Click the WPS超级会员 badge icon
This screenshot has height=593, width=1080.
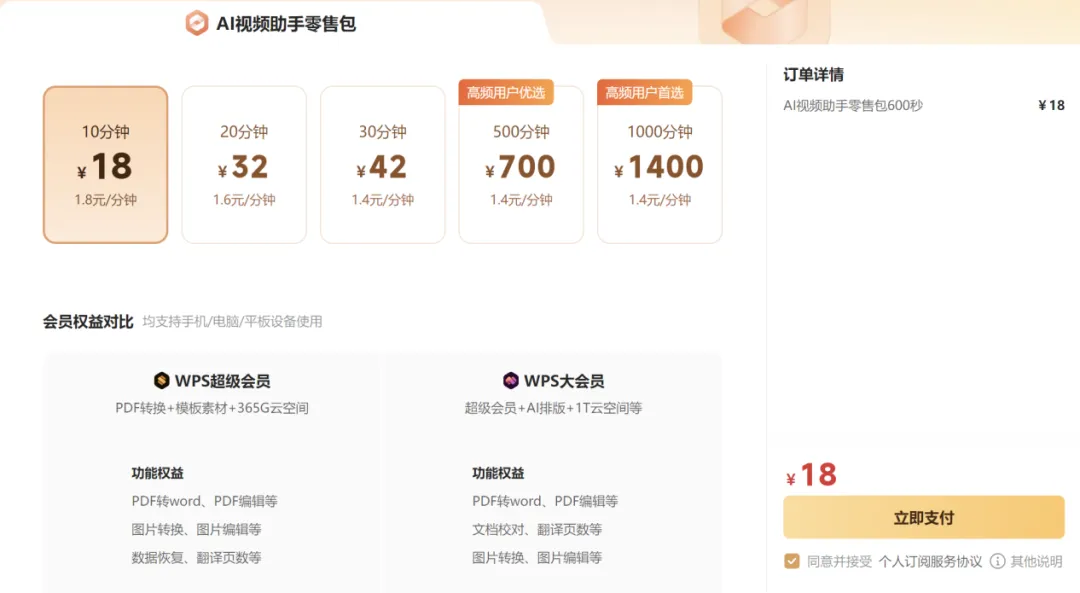161,380
